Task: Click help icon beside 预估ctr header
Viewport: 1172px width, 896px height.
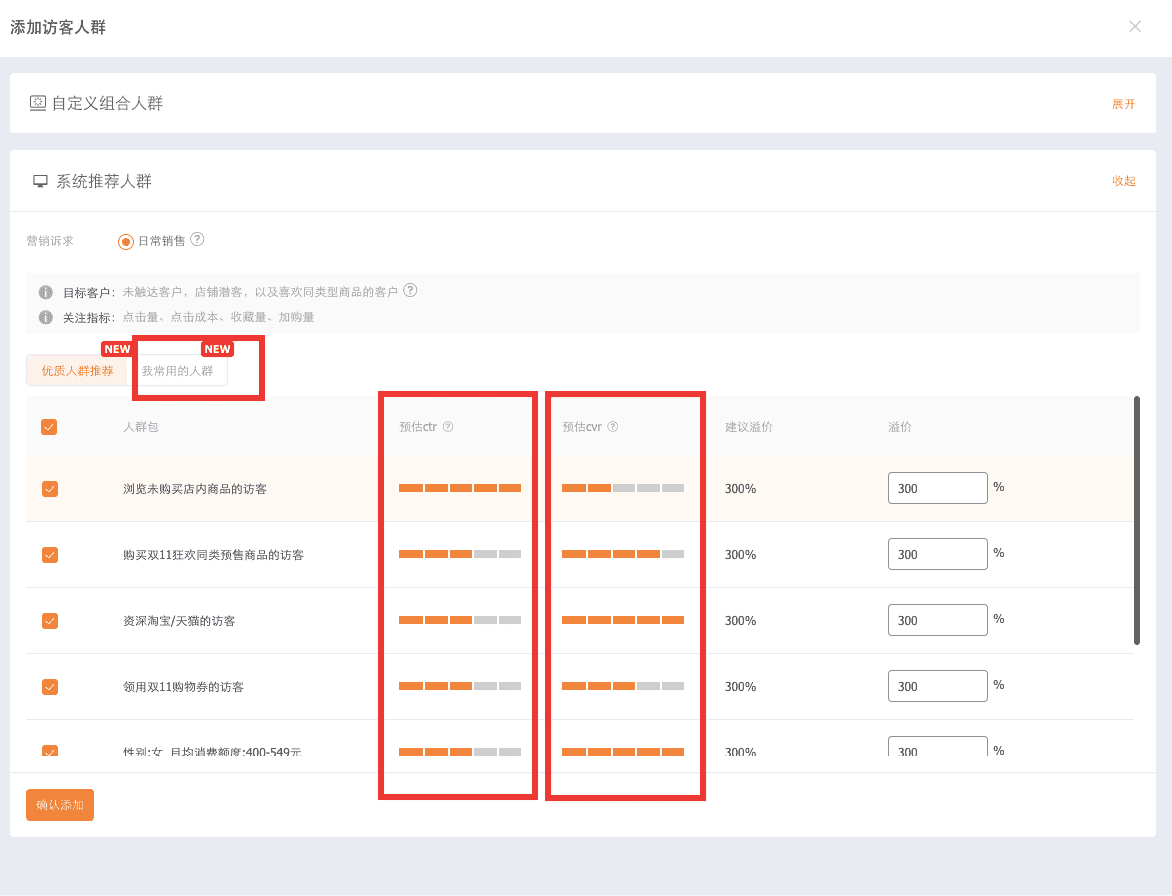Action: 448,427
